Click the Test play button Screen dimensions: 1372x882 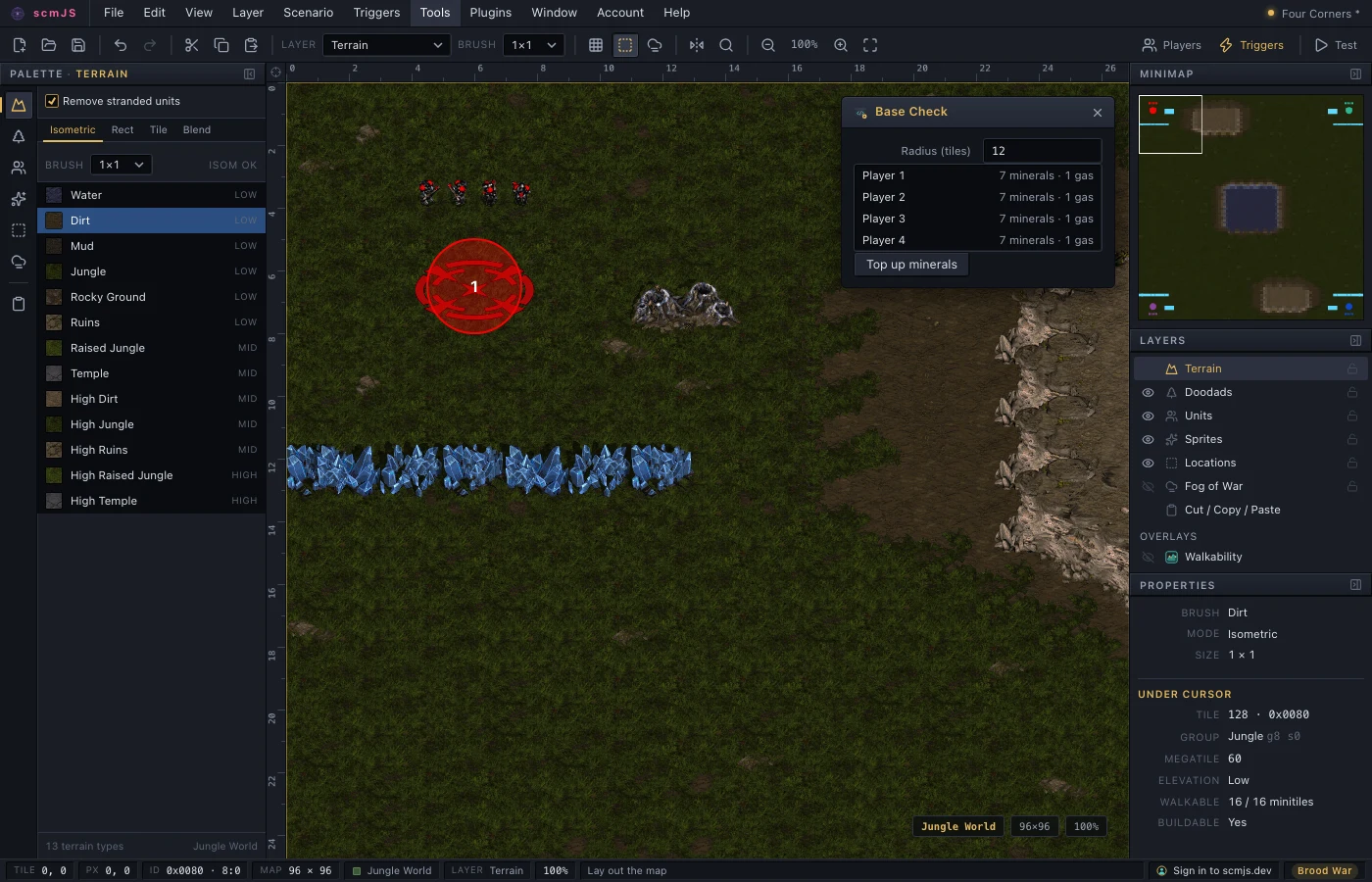[1336, 45]
